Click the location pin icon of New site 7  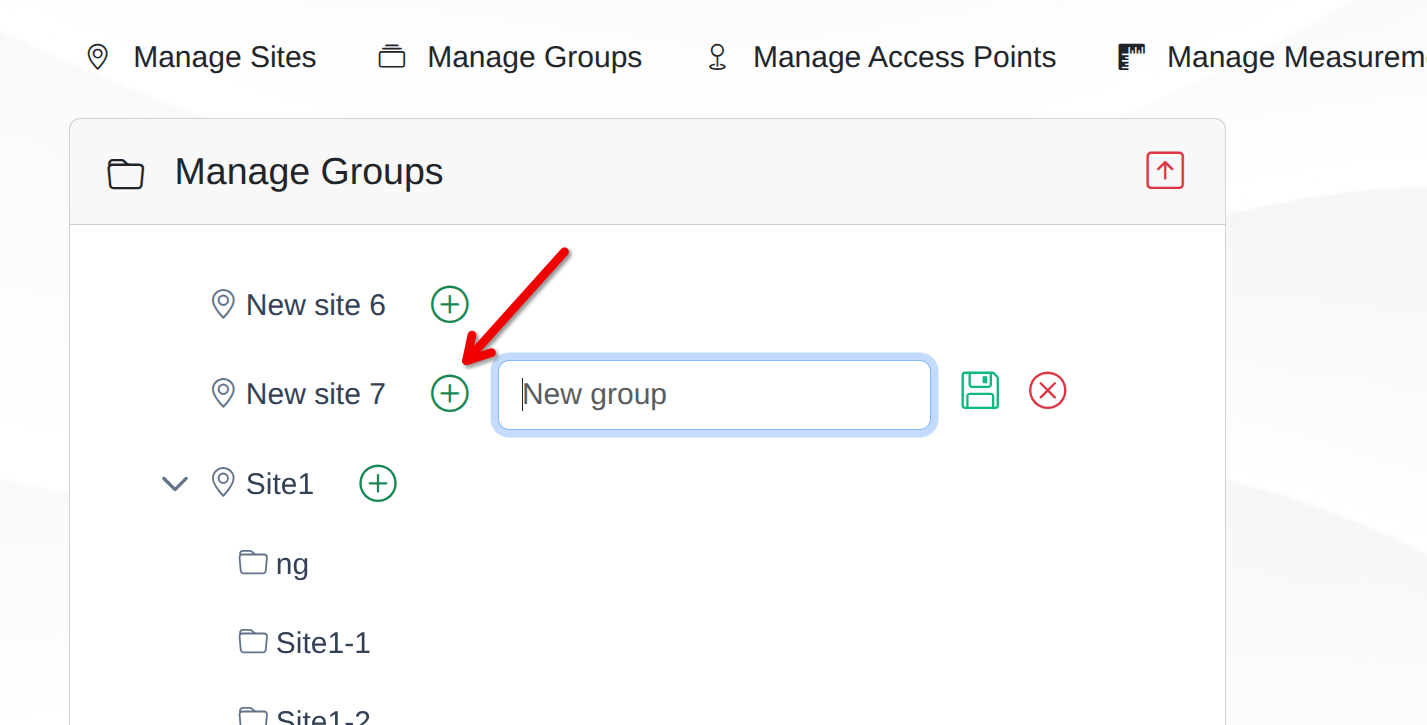tap(224, 393)
